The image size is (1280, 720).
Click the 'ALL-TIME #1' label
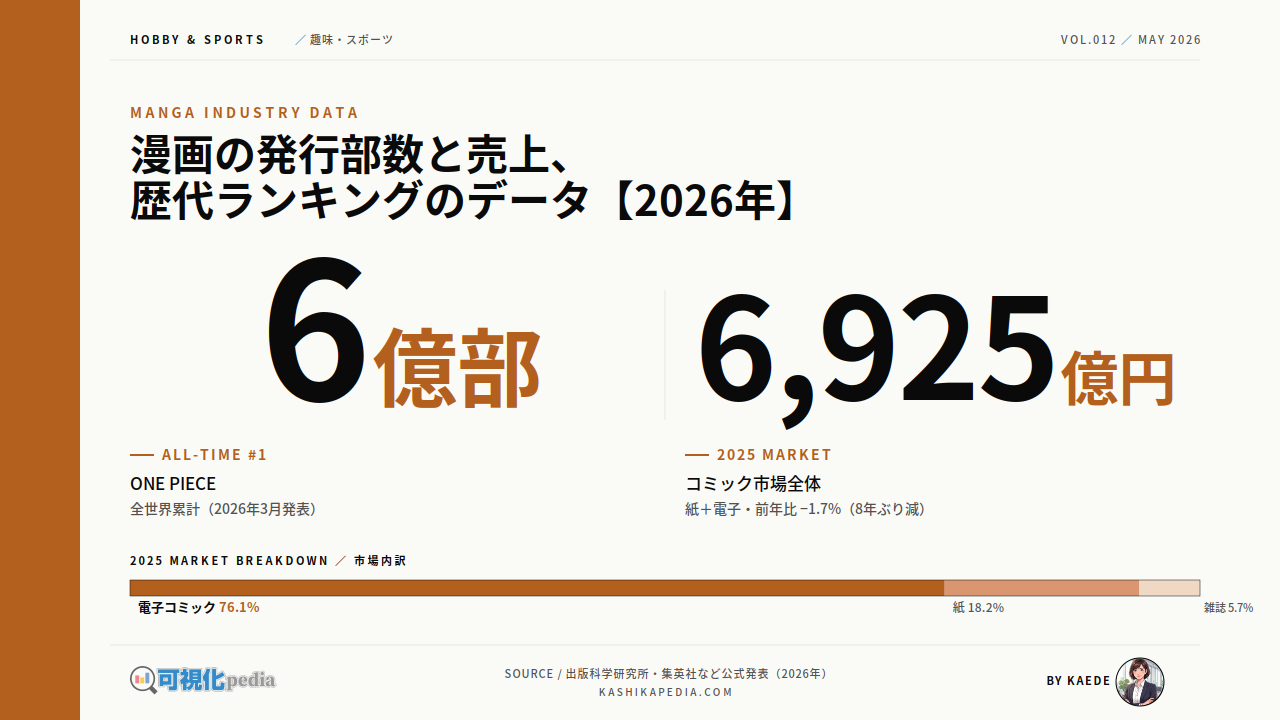click(x=214, y=455)
